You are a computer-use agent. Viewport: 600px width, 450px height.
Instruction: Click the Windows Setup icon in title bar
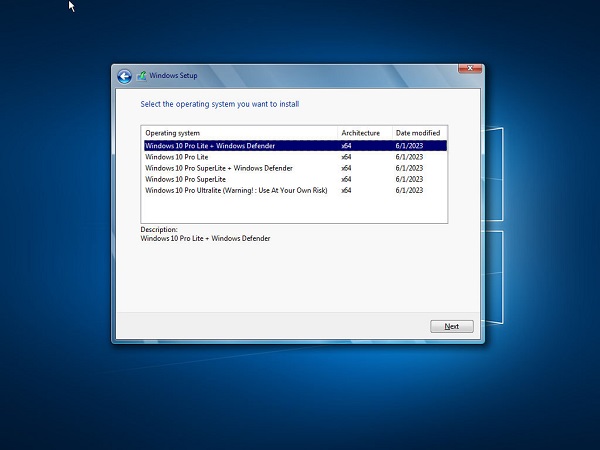point(142,75)
